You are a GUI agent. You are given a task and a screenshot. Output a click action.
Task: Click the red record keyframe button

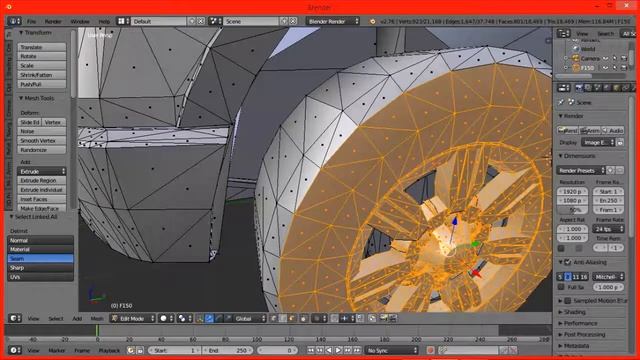pyautogui.click(x=430, y=350)
